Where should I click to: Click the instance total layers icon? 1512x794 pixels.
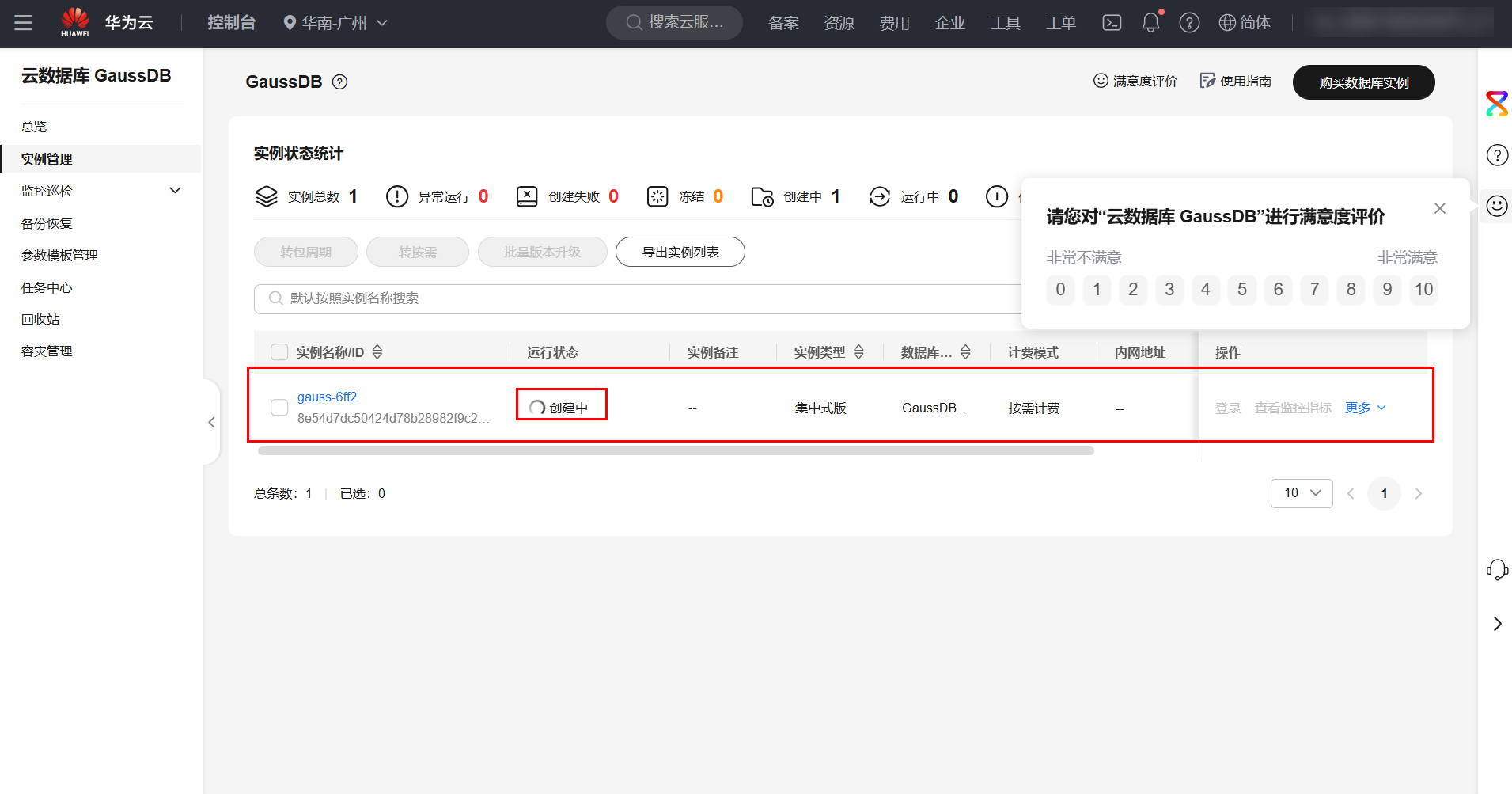pos(267,196)
